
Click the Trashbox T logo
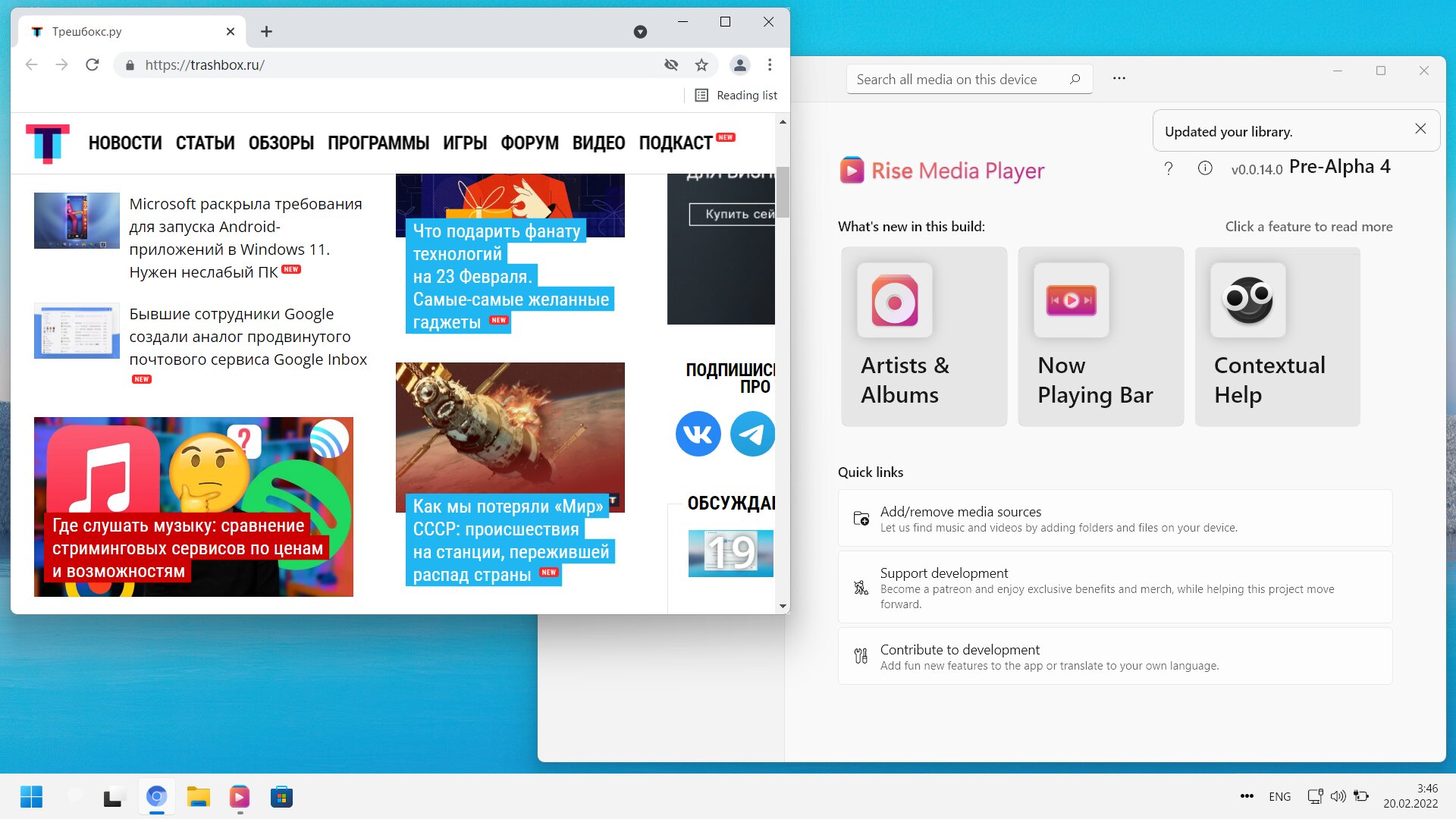click(x=47, y=143)
